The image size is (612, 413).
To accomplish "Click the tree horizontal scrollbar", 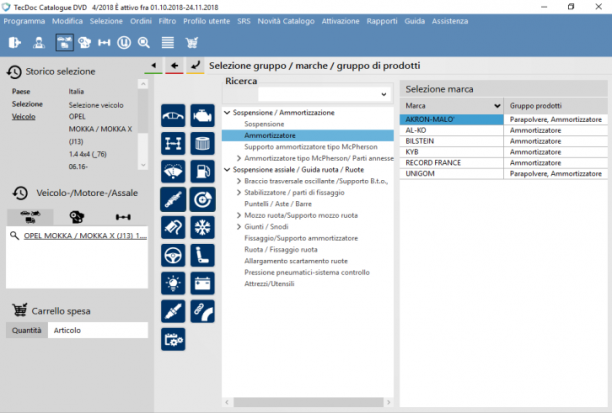I will pos(308,402).
